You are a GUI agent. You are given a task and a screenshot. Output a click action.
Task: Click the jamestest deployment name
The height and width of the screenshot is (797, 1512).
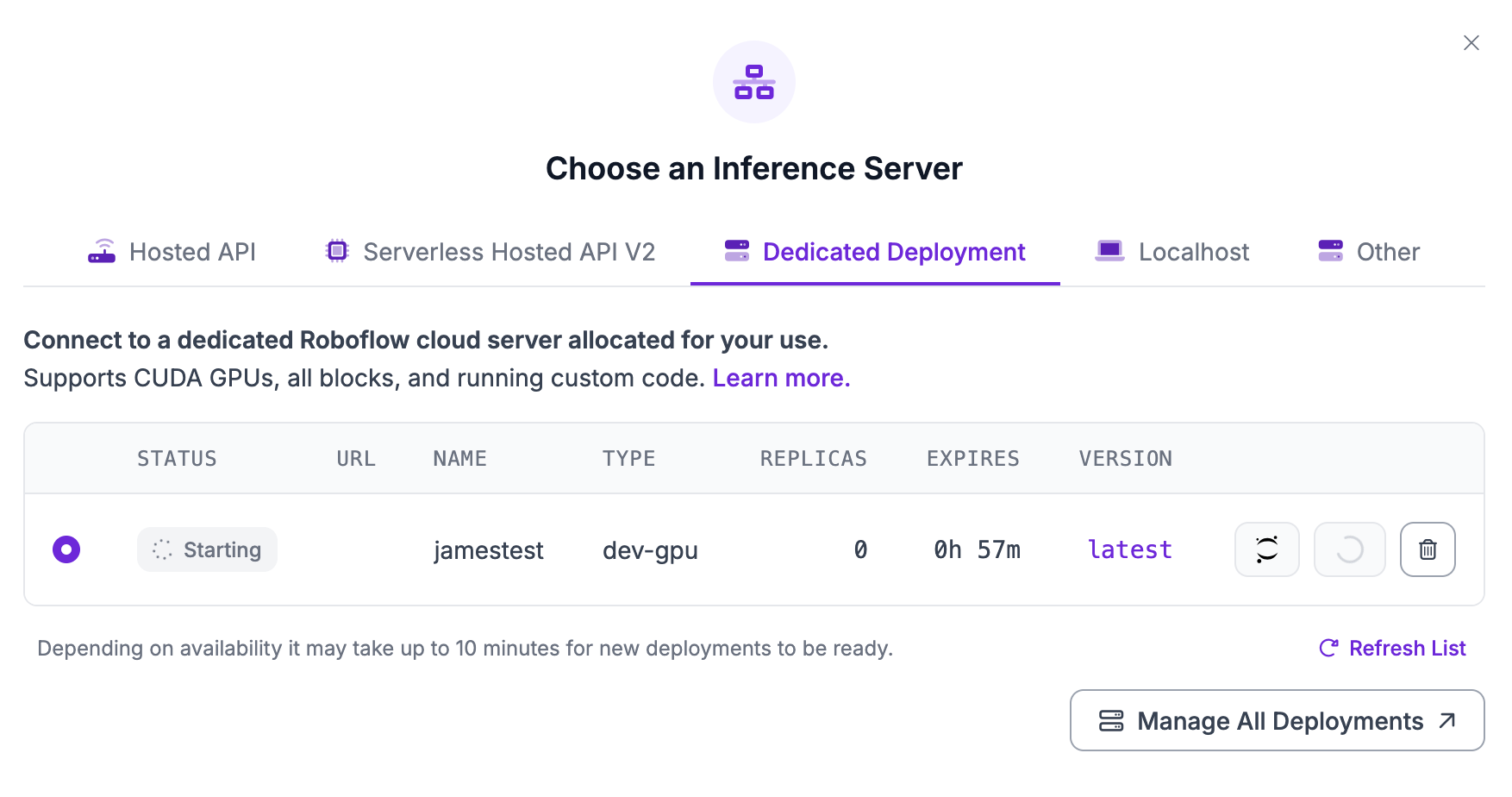489,550
